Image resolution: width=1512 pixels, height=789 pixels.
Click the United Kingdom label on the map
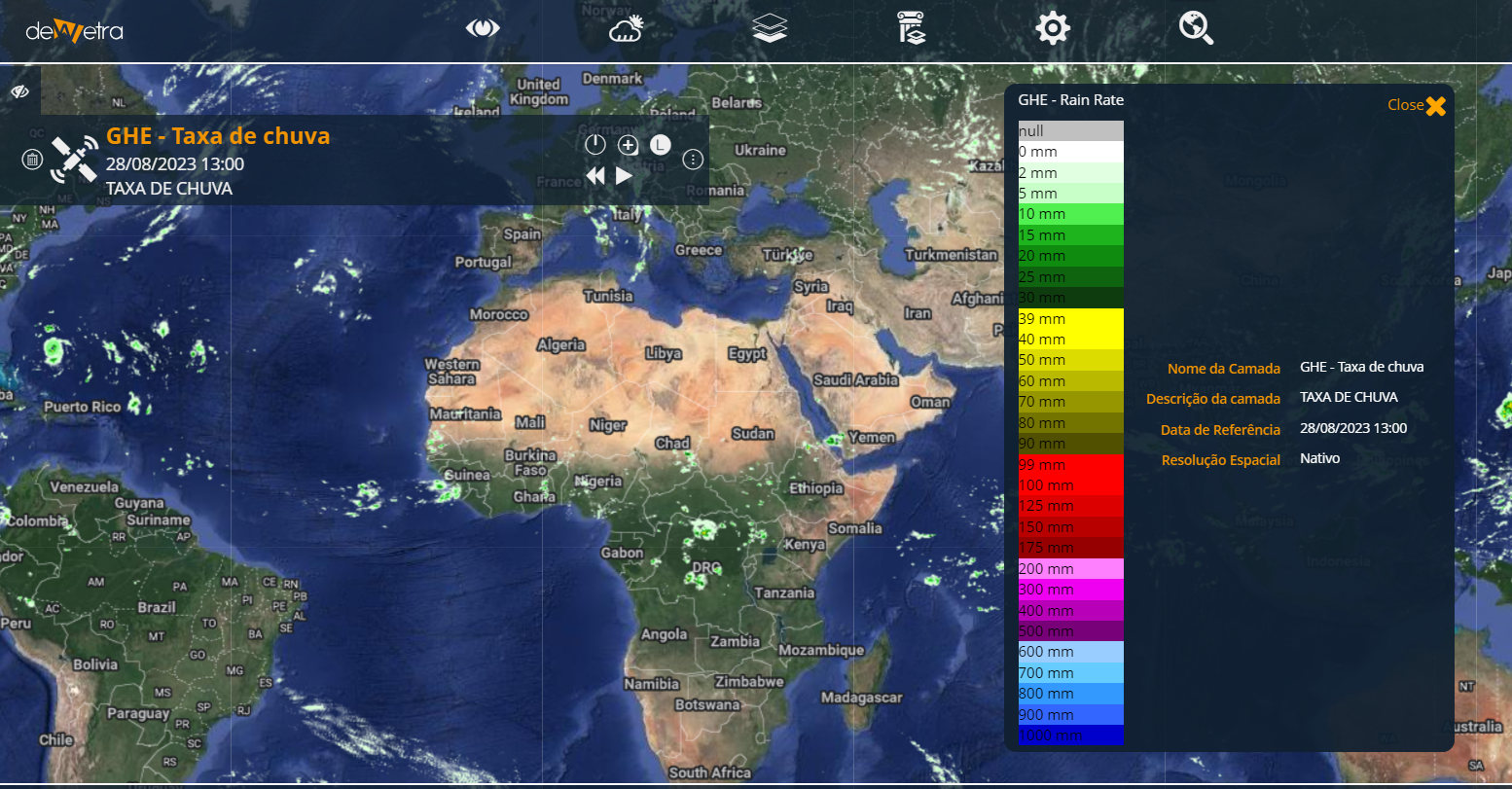coord(539,91)
